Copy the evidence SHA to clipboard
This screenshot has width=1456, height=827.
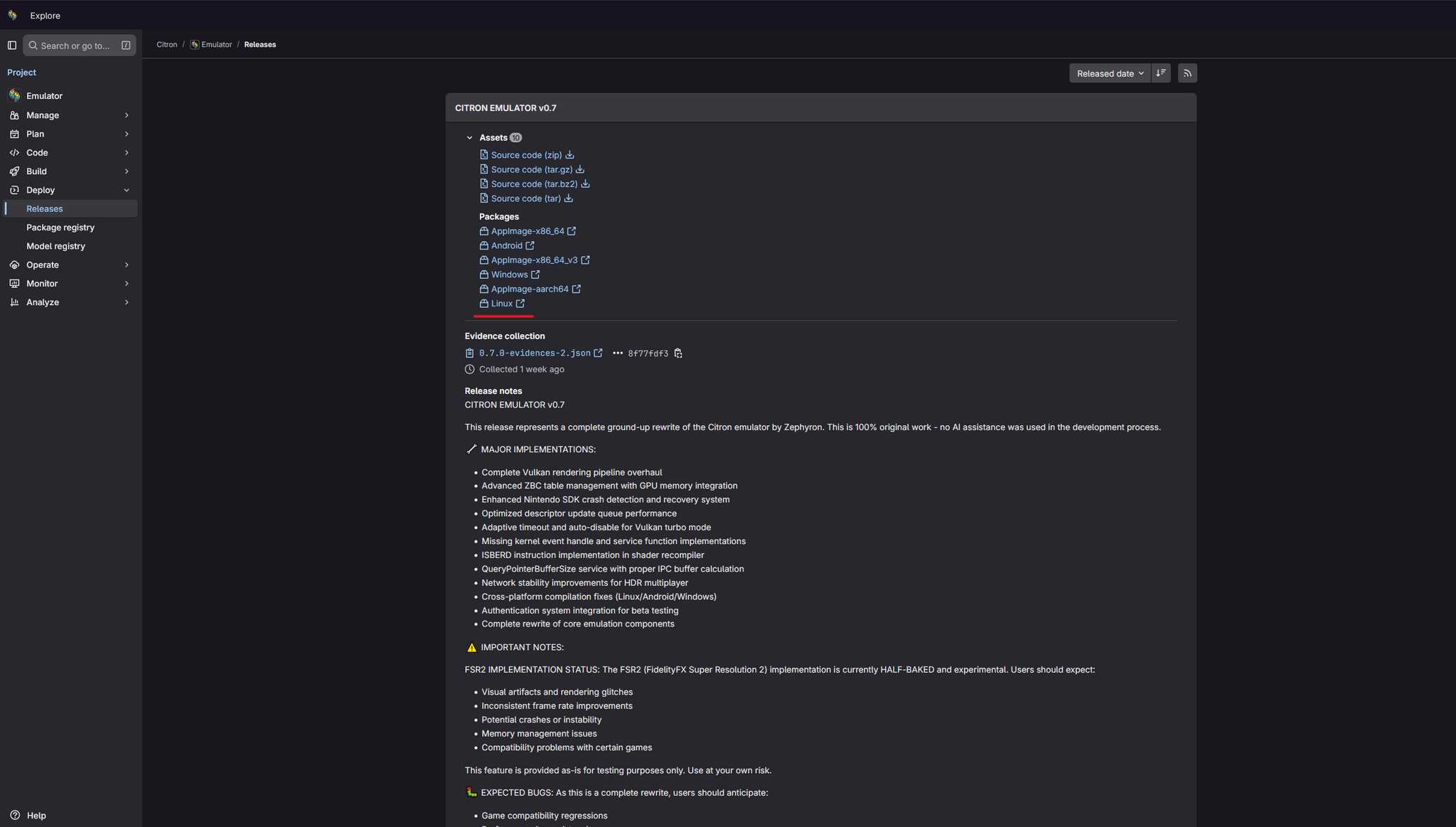coord(678,353)
